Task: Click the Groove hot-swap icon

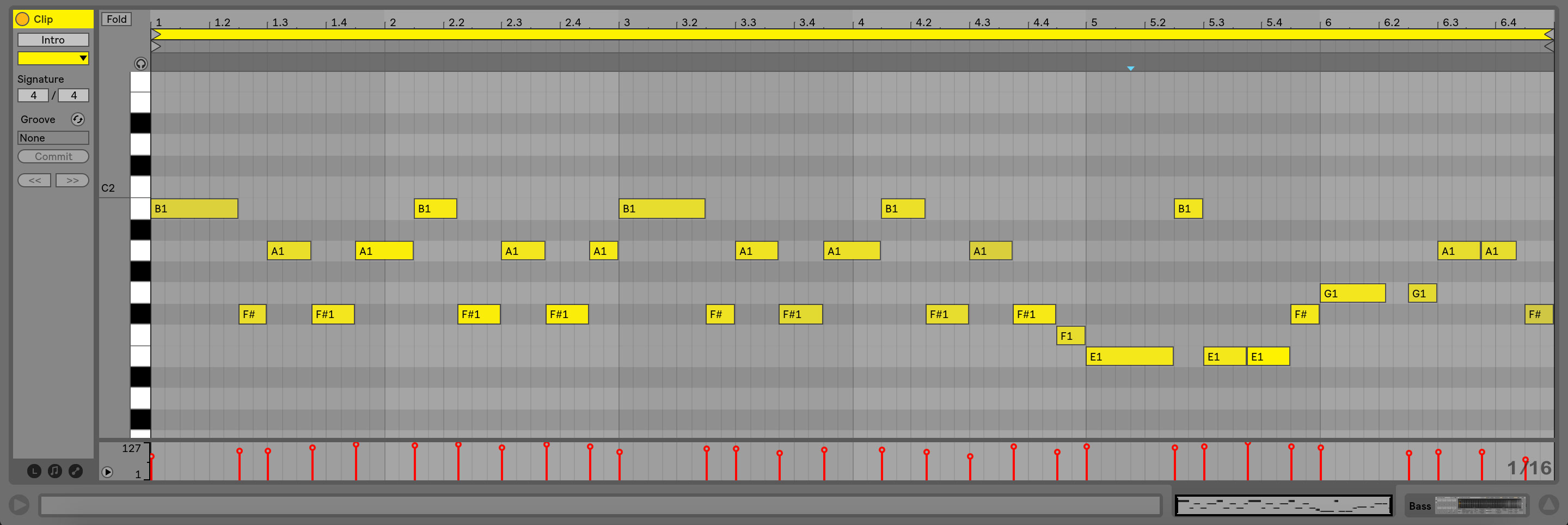Action: coord(77,119)
